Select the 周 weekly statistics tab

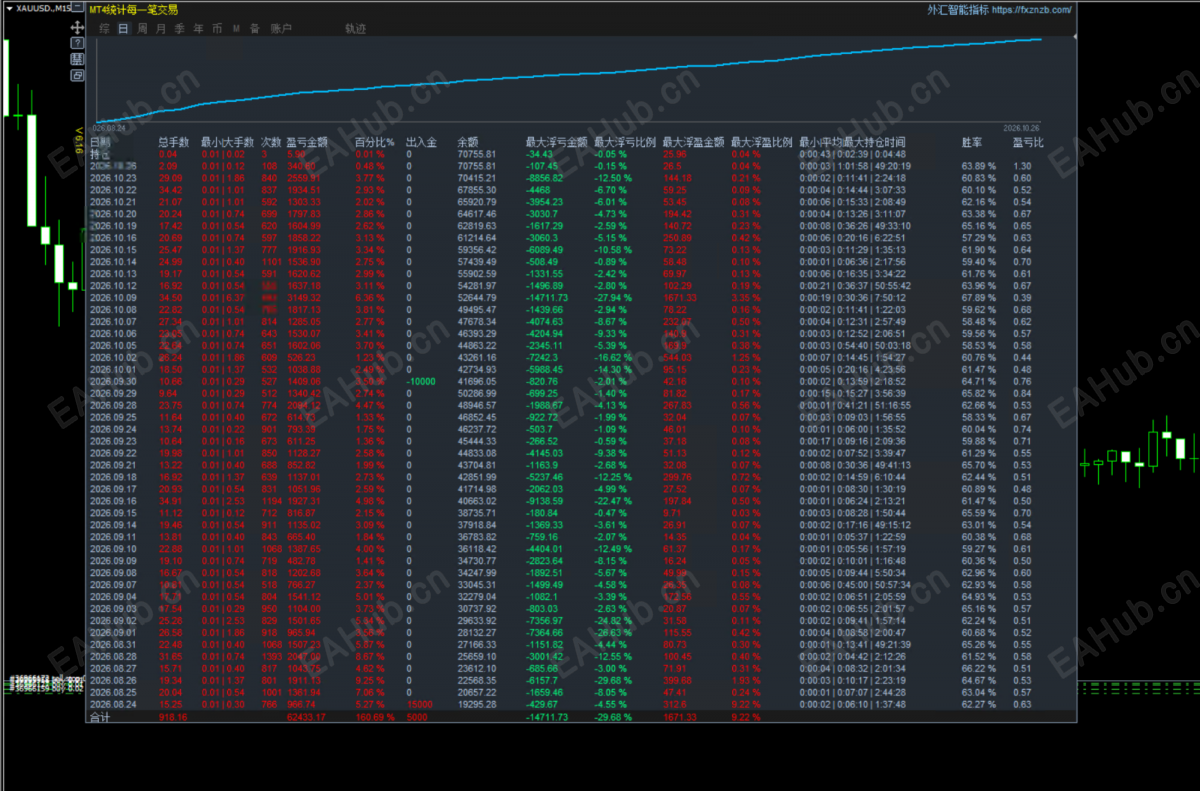[x=142, y=29]
